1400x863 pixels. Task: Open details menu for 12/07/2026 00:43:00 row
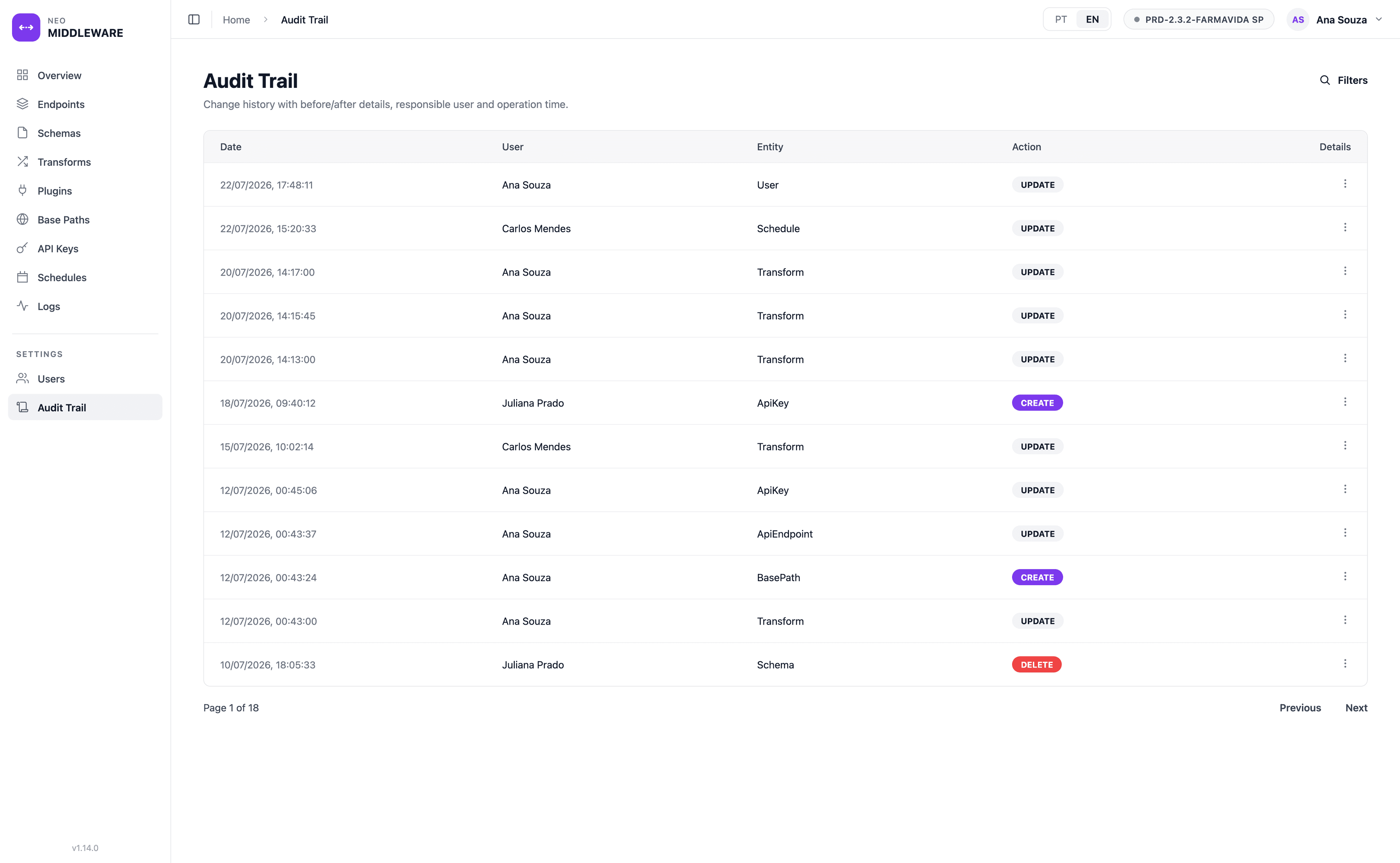pos(1345,621)
